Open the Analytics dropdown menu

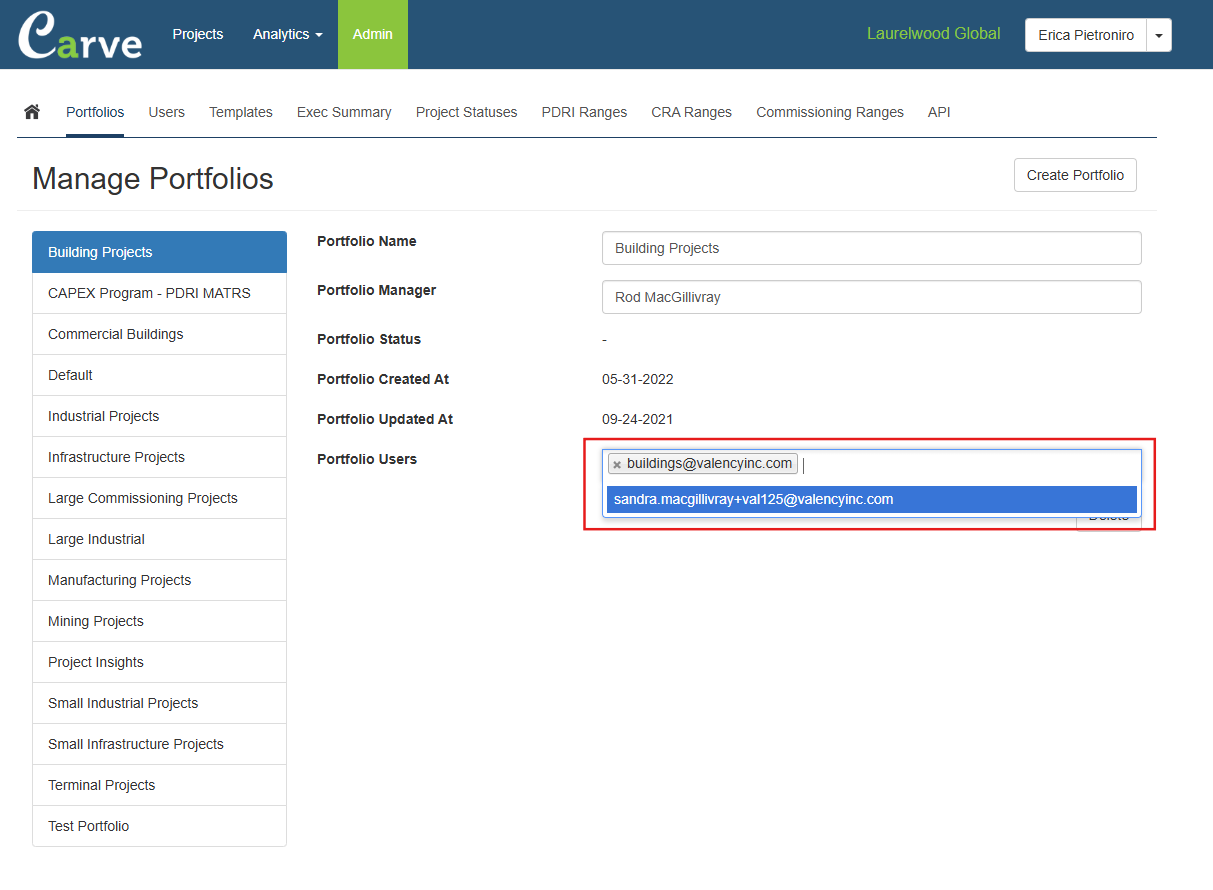tap(287, 34)
